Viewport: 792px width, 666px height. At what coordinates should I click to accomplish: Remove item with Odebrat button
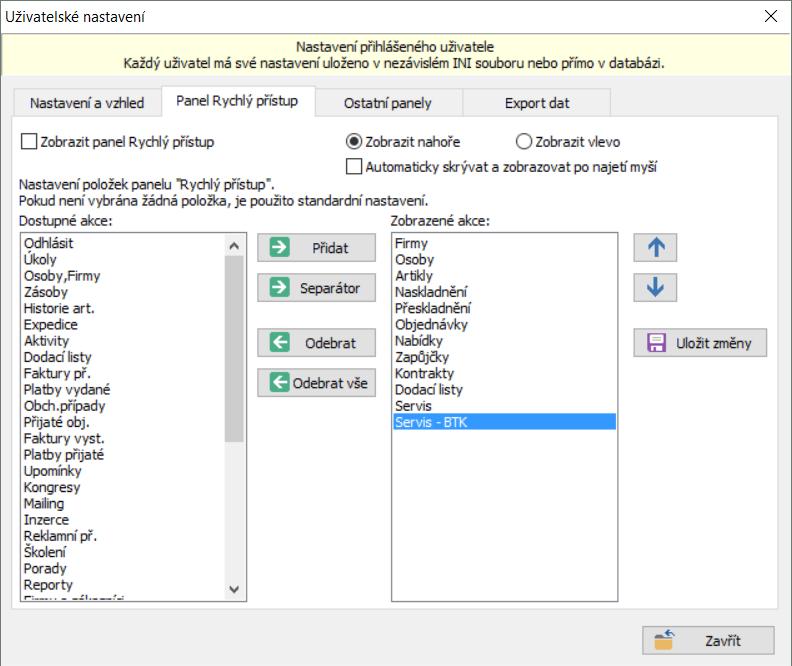pyautogui.click(x=316, y=343)
